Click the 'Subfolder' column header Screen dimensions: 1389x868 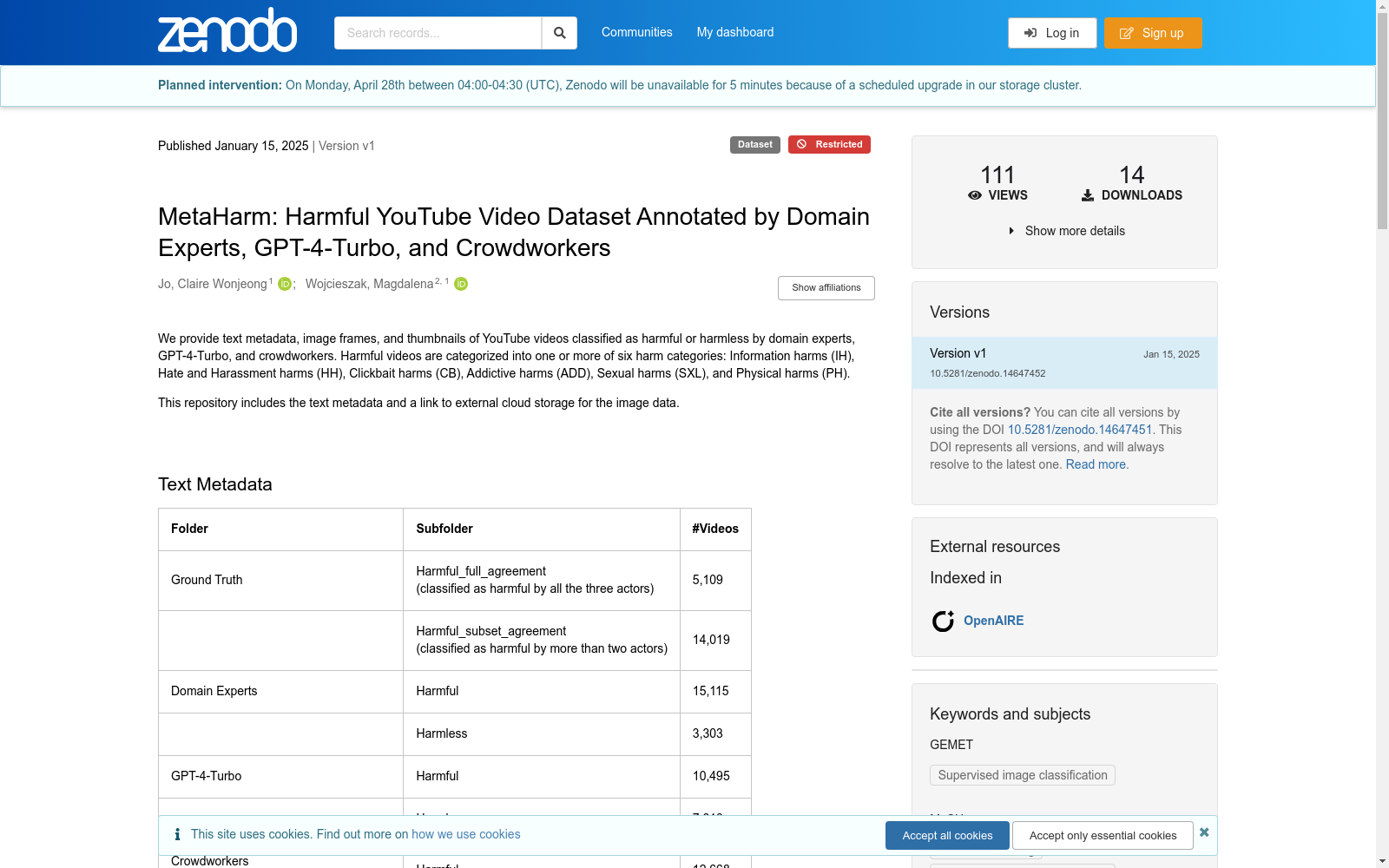(542, 529)
